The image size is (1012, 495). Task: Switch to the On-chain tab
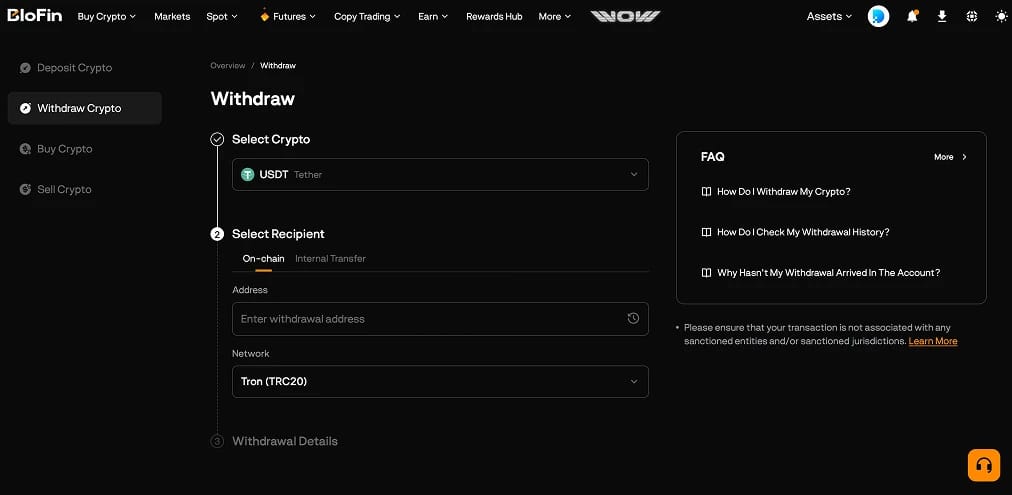[263, 259]
